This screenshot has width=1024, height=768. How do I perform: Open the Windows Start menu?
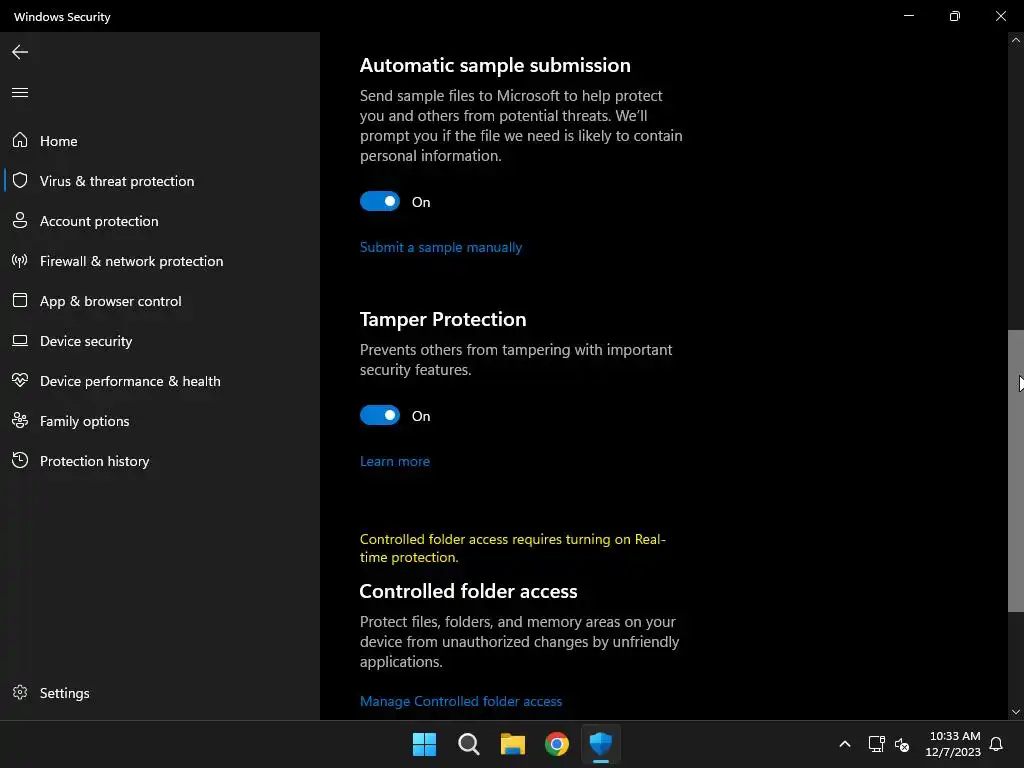(424, 744)
